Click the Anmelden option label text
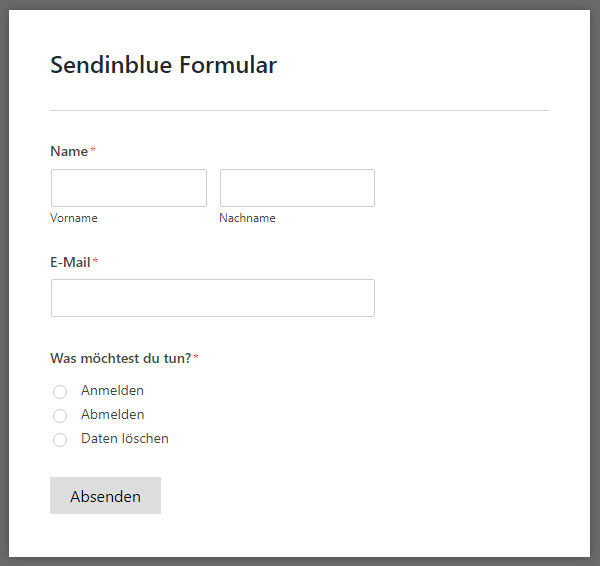 point(112,390)
